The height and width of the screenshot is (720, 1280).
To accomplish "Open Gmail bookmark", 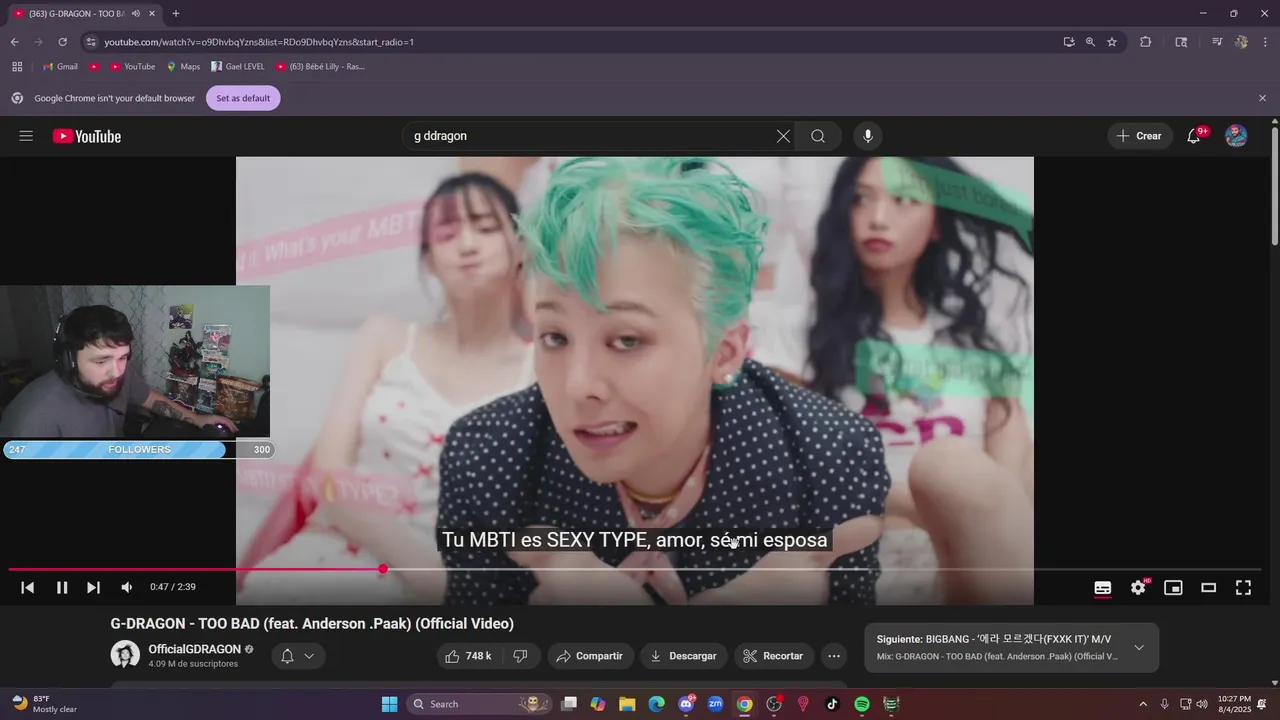I will pyautogui.click(x=60, y=67).
